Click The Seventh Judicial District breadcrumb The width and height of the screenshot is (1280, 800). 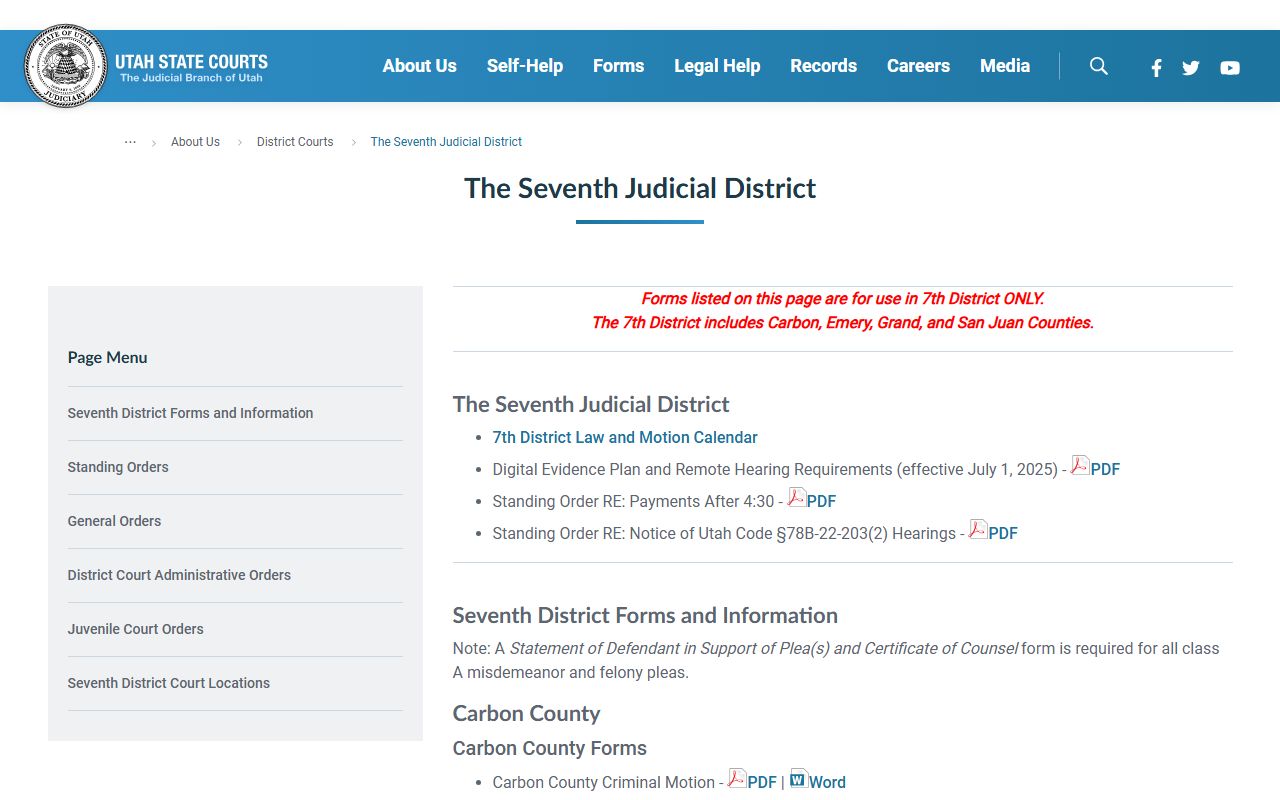pyautogui.click(x=446, y=142)
